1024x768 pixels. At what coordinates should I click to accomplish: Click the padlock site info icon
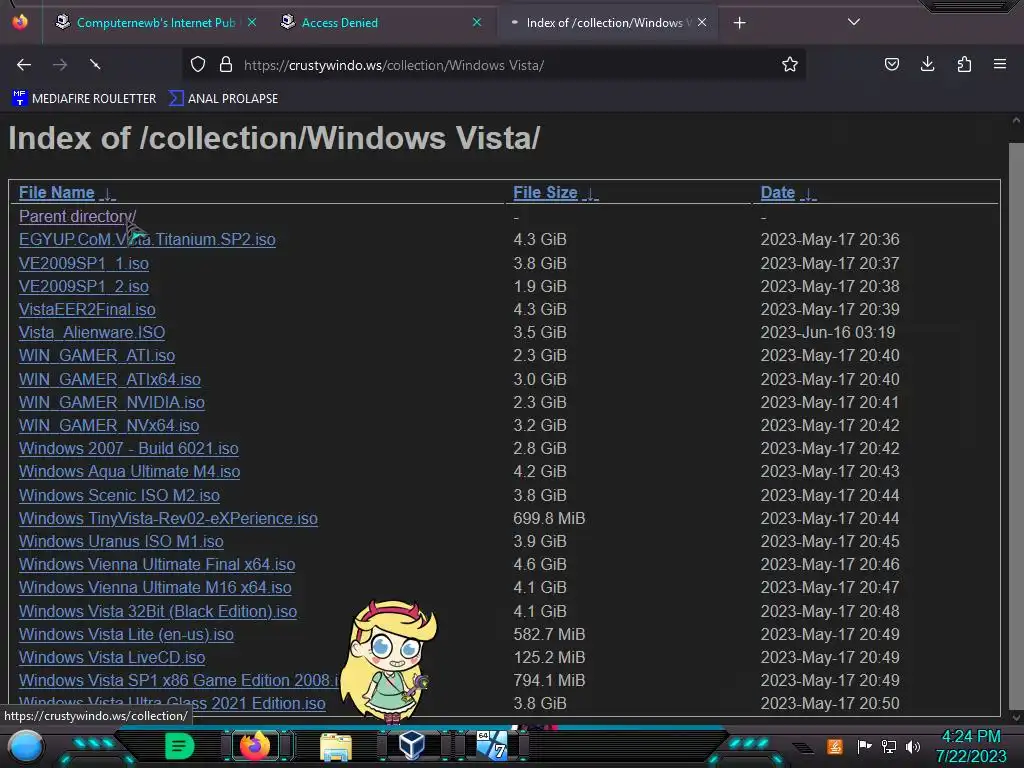(226, 65)
